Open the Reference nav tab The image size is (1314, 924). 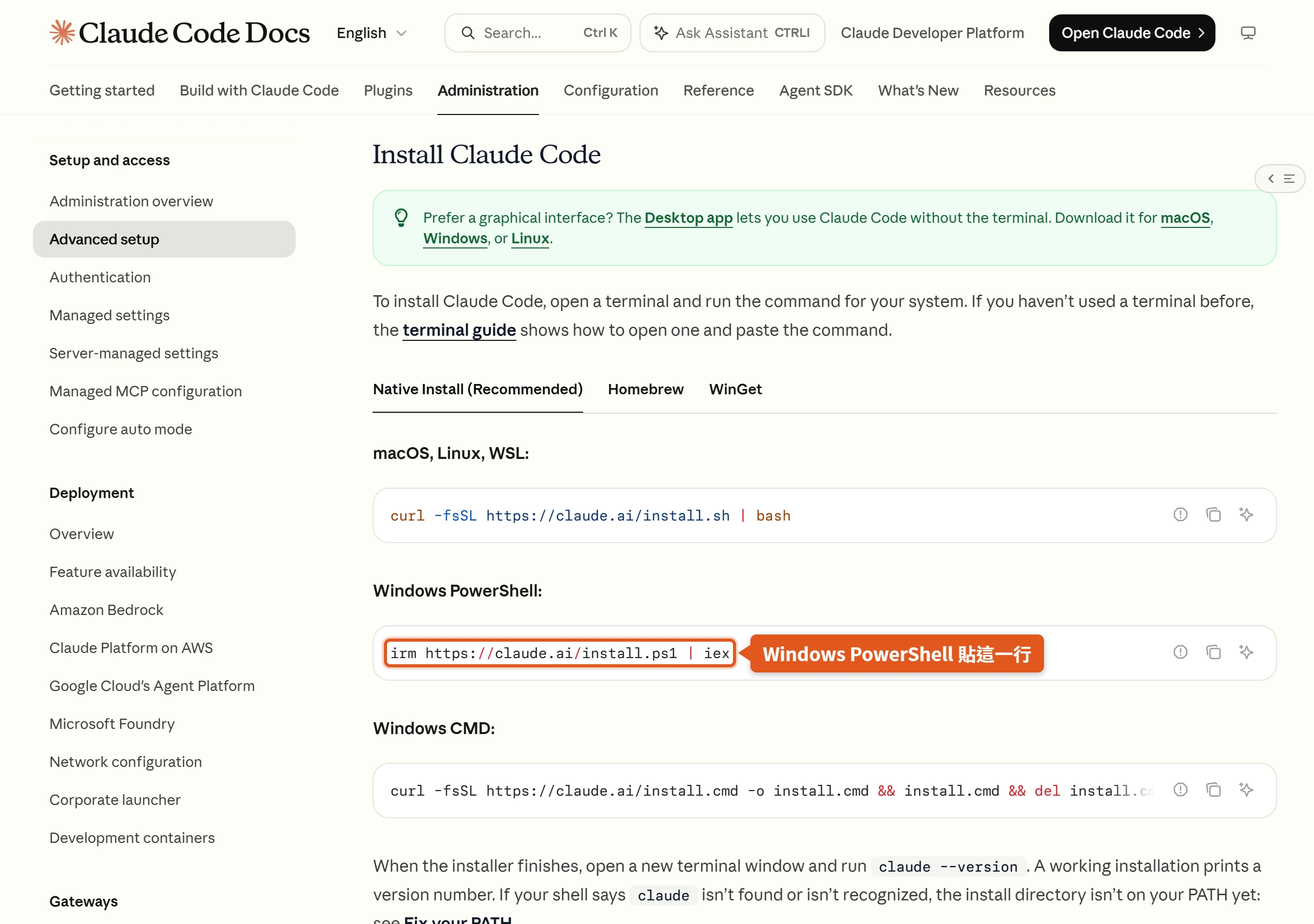718,90
